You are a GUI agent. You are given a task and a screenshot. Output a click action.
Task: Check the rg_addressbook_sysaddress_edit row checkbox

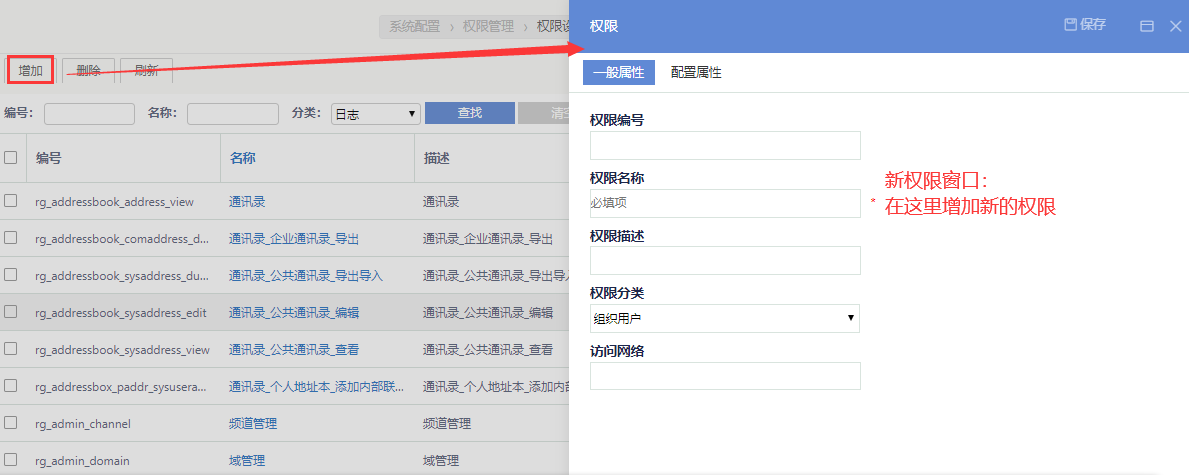click(11, 312)
